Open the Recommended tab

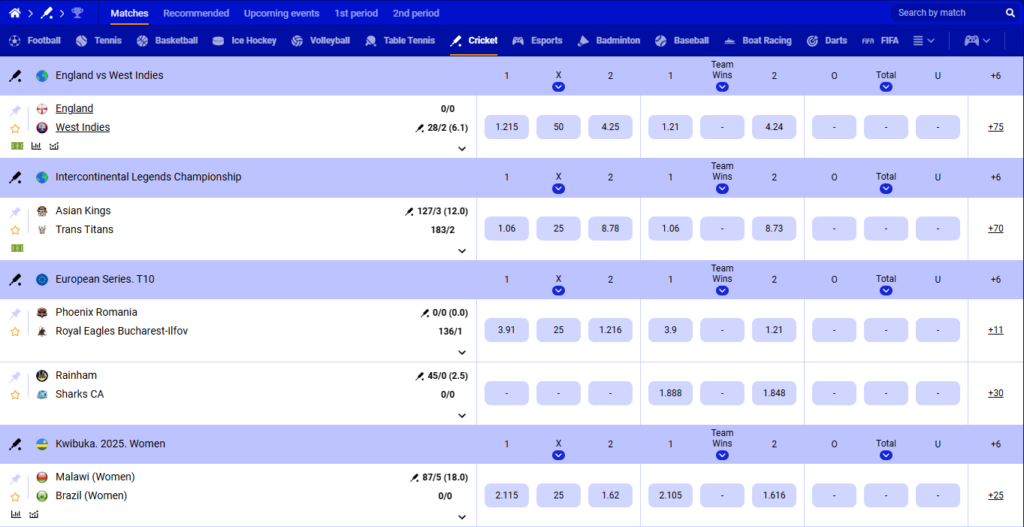[196, 13]
